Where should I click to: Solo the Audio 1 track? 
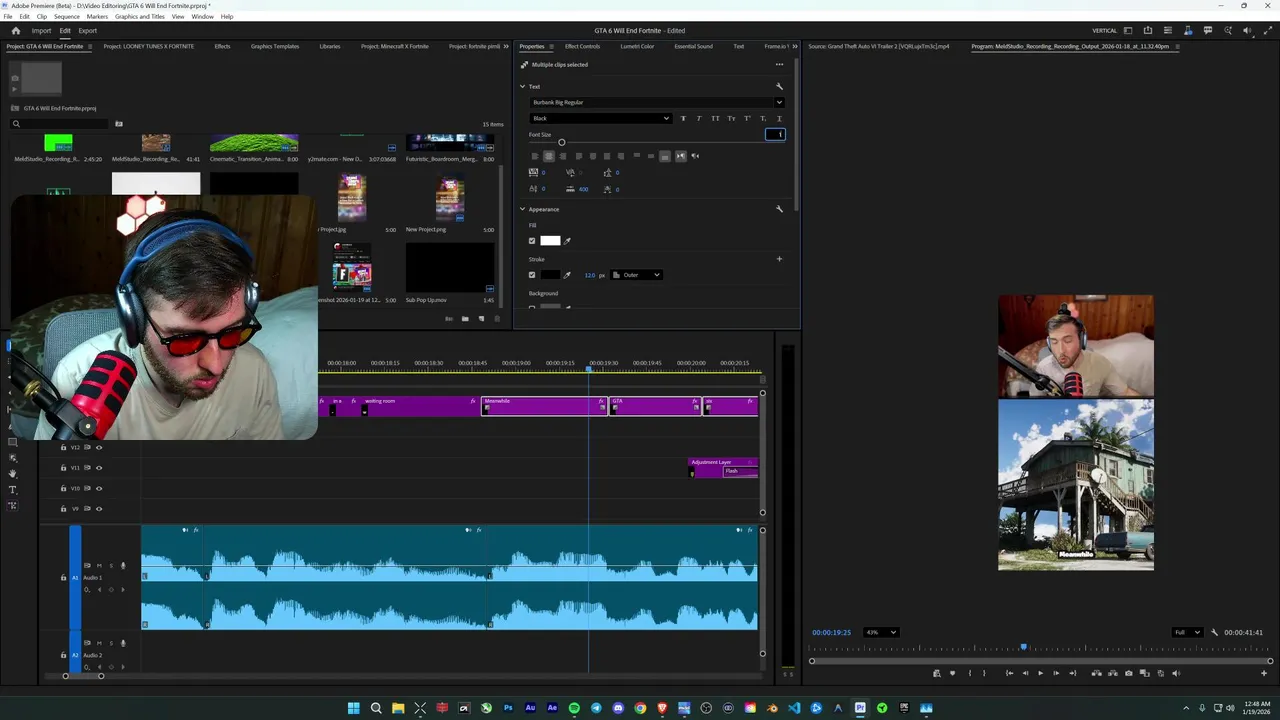click(x=110, y=566)
